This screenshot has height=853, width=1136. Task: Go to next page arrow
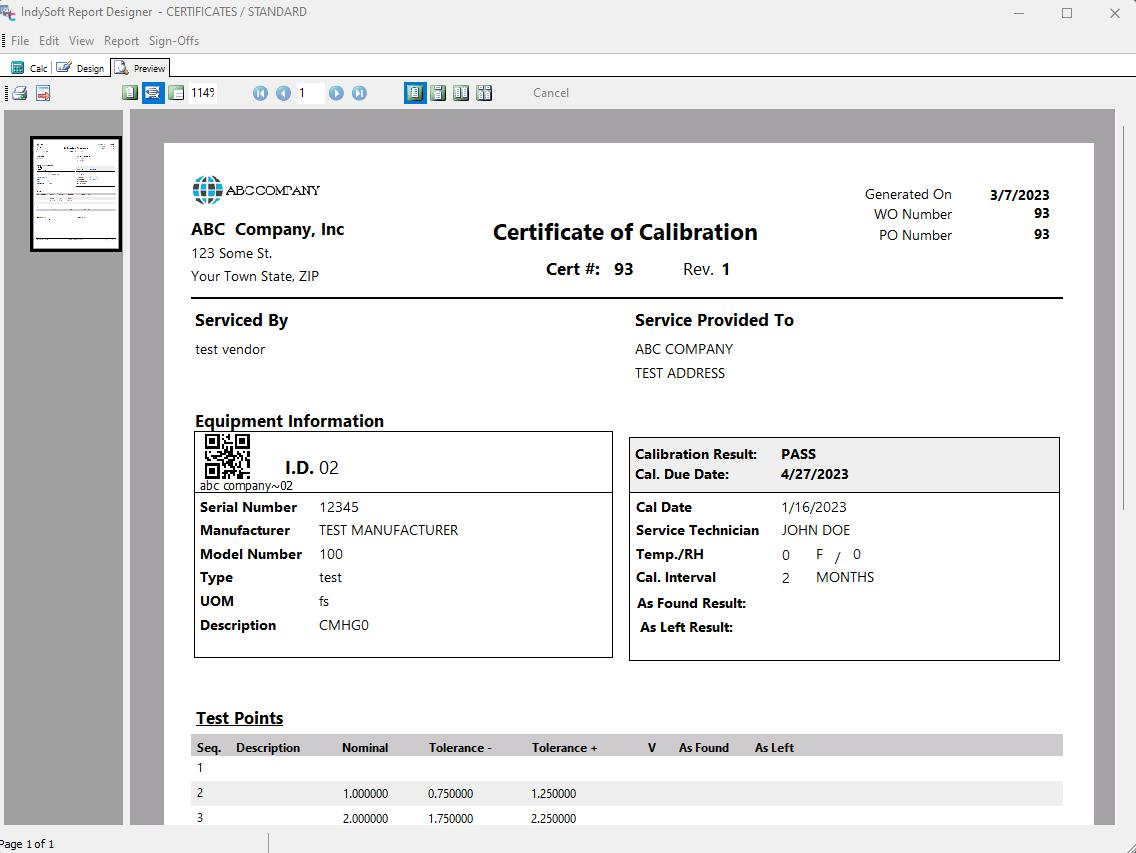[x=336, y=93]
